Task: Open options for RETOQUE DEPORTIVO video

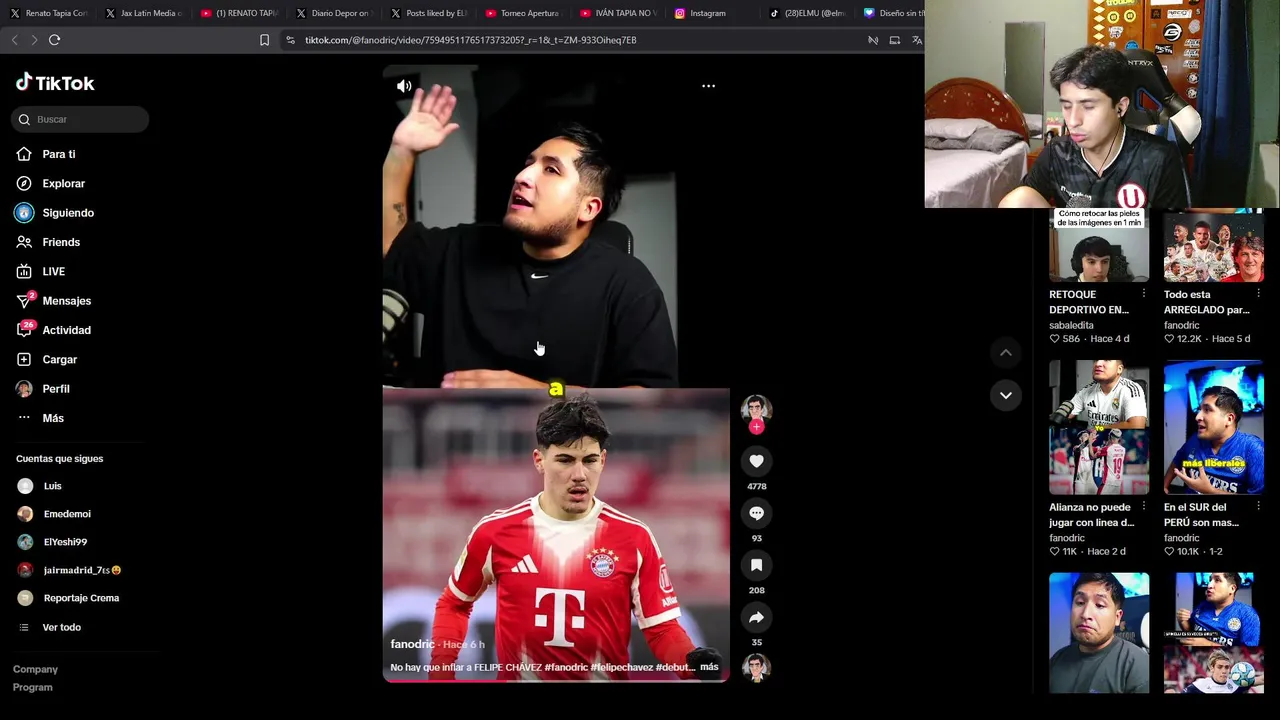Action: click(x=1143, y=294)
